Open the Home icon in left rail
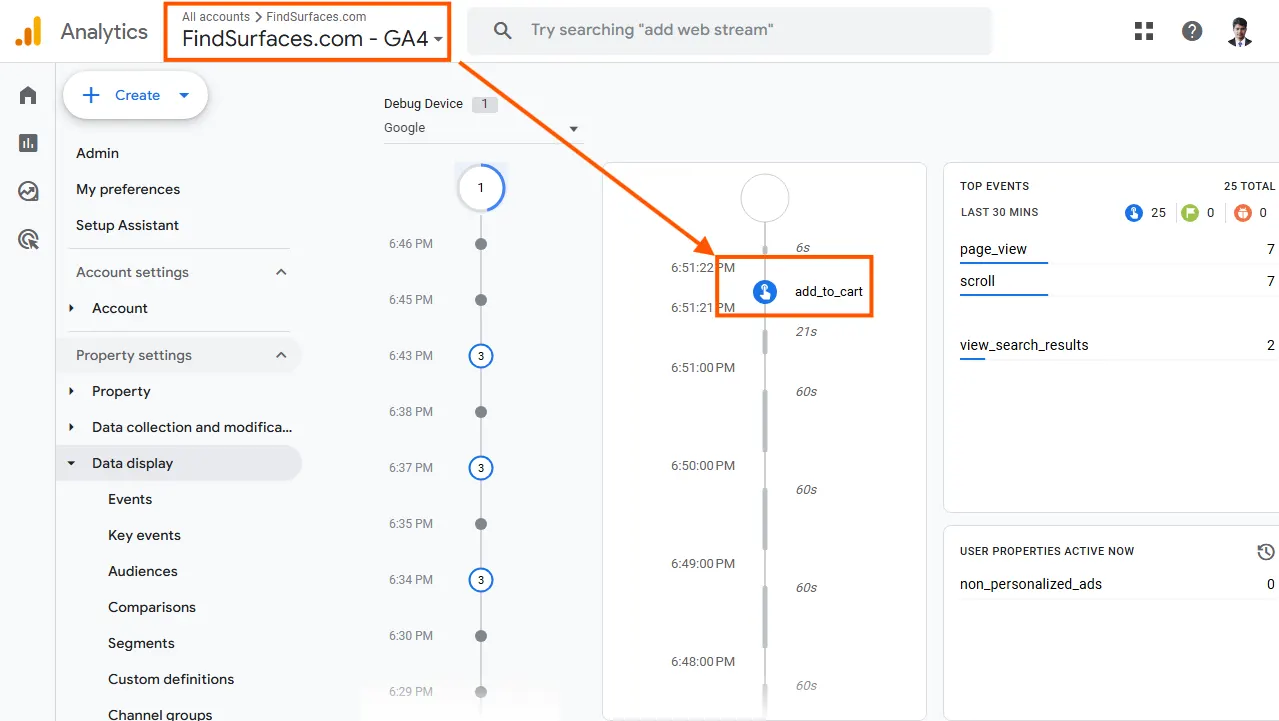Image resolution: width=1279 pixels, height=721 pixels. click(x=28, y=96)
